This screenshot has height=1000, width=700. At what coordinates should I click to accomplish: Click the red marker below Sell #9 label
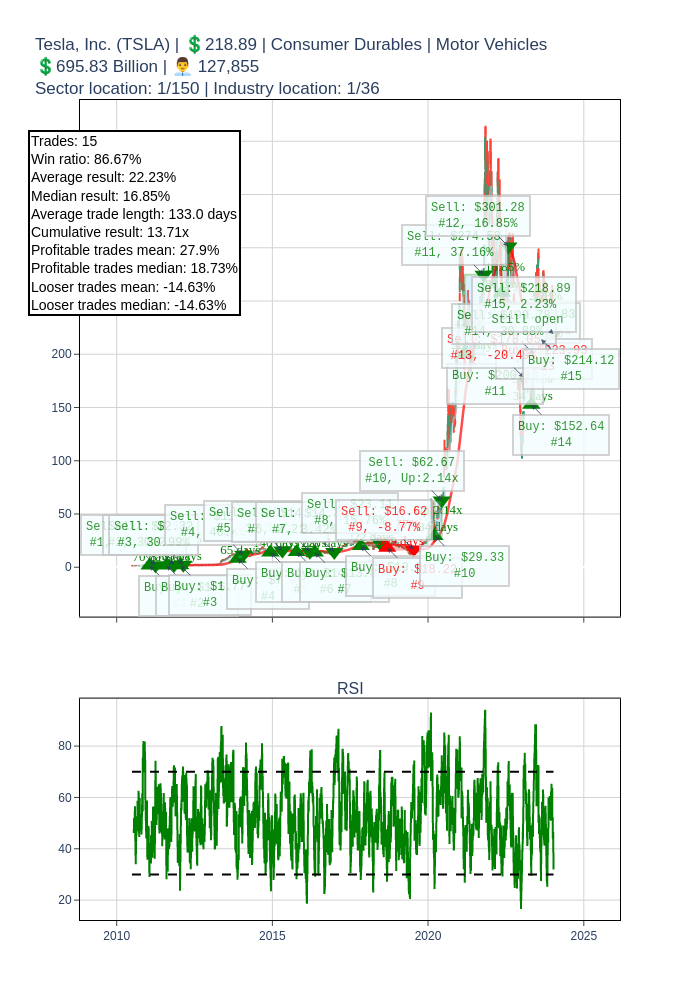(413, 549)
